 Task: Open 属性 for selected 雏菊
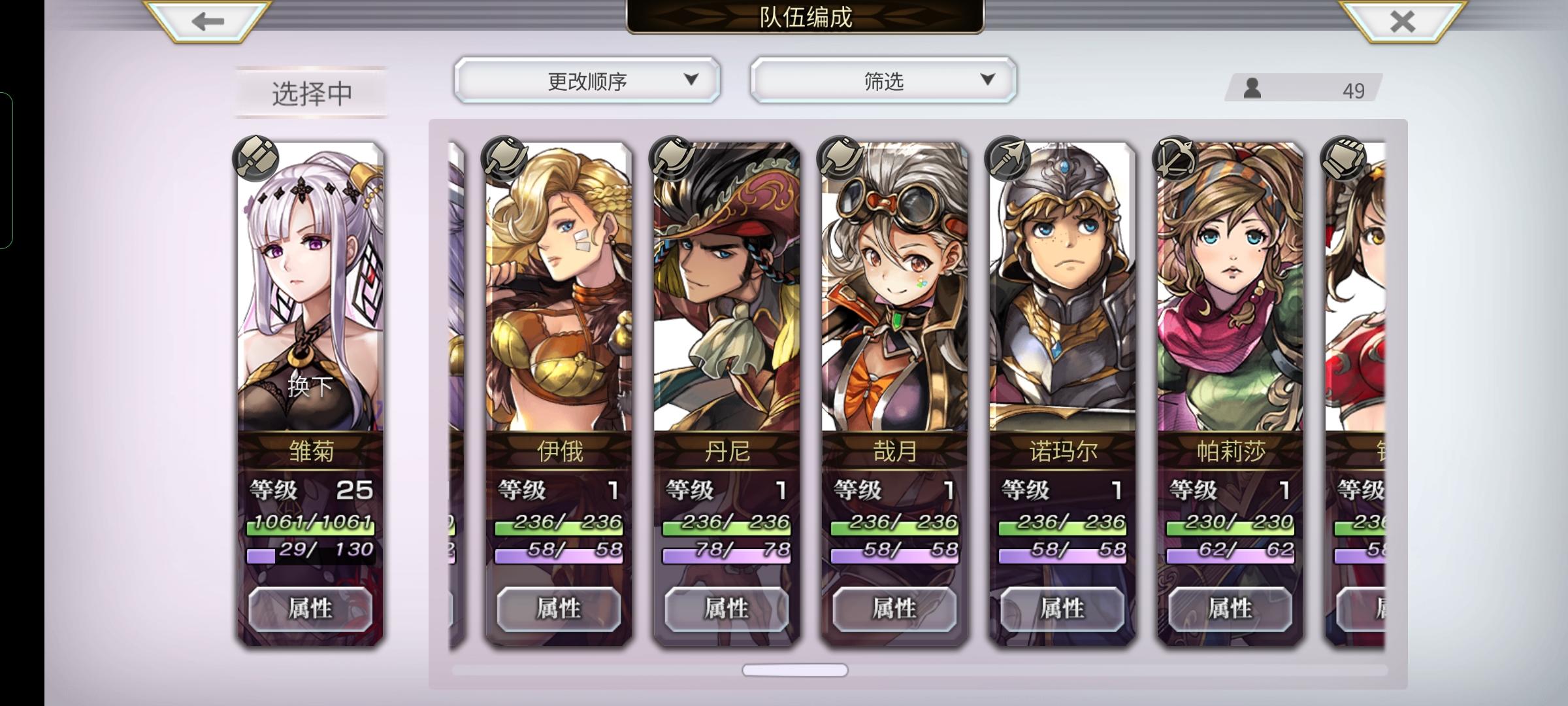[310, 609]
